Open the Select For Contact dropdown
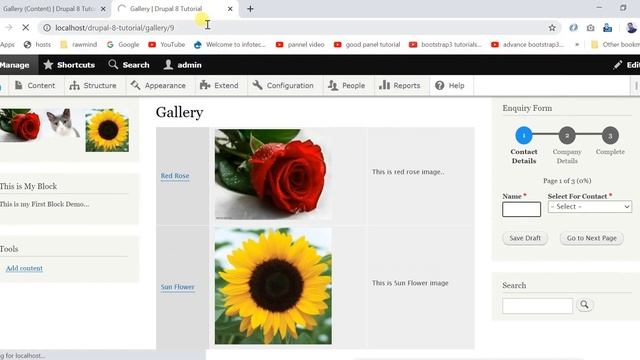Viewport: 640px width, 360px height. point(590,207)
